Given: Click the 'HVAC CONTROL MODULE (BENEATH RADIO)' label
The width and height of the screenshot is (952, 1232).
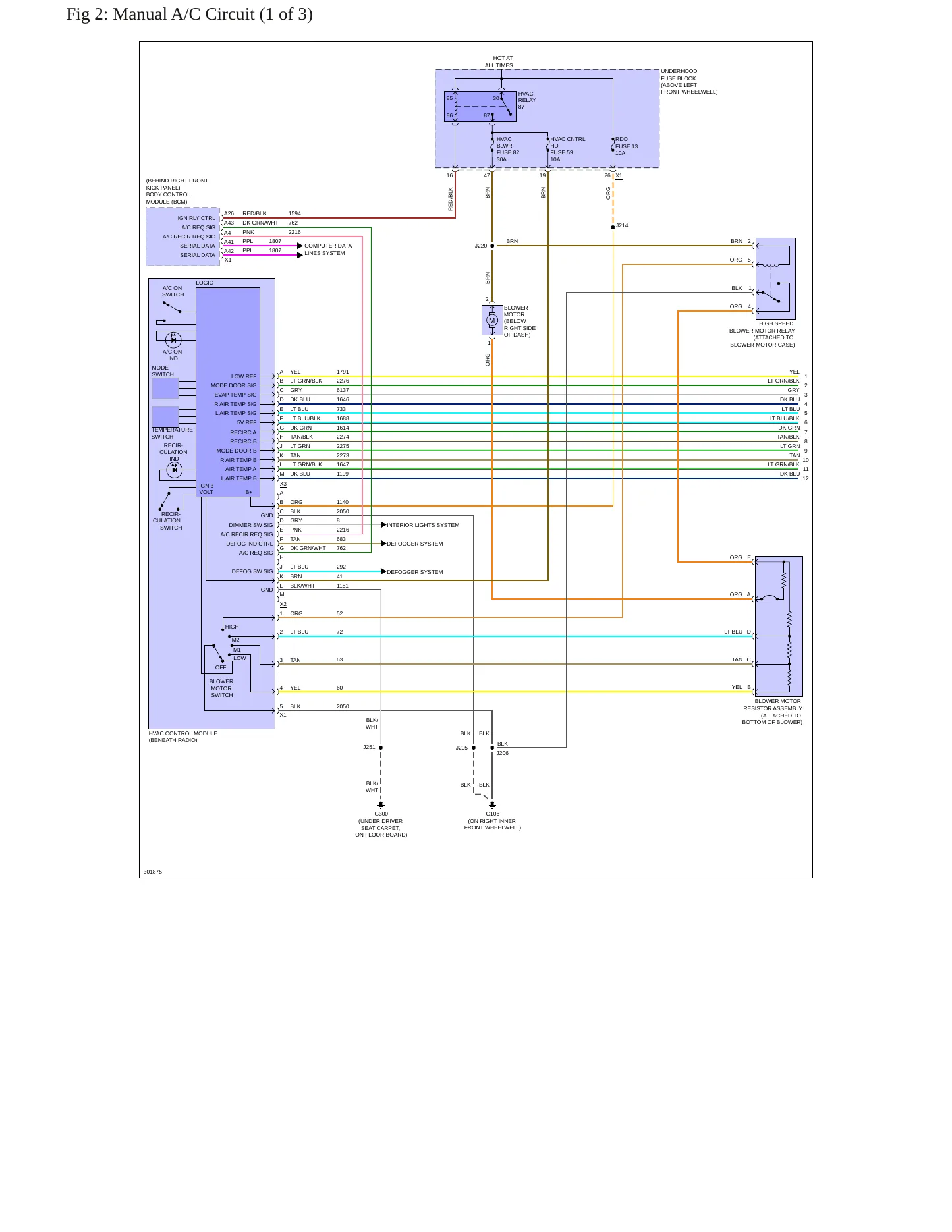Looking at the screenshot, I should click(183, 737).
